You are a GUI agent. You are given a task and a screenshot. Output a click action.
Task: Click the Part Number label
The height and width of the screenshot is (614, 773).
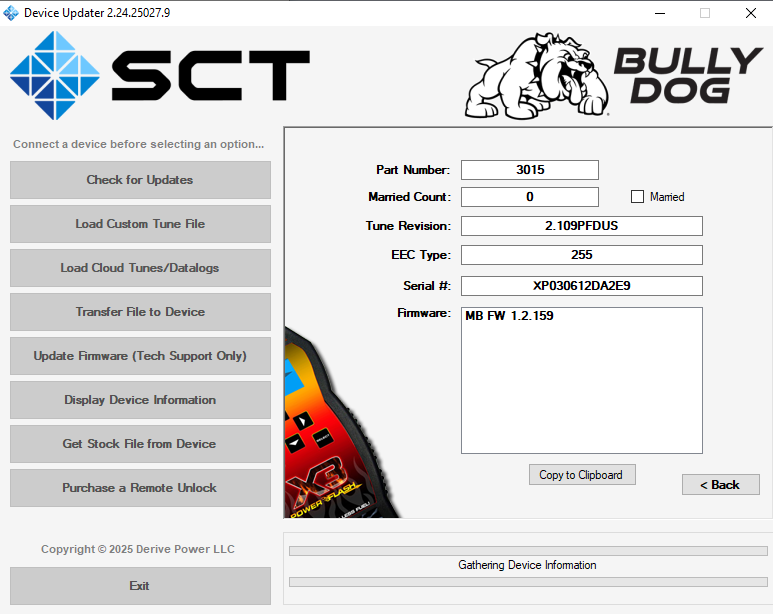click(413, 170)
